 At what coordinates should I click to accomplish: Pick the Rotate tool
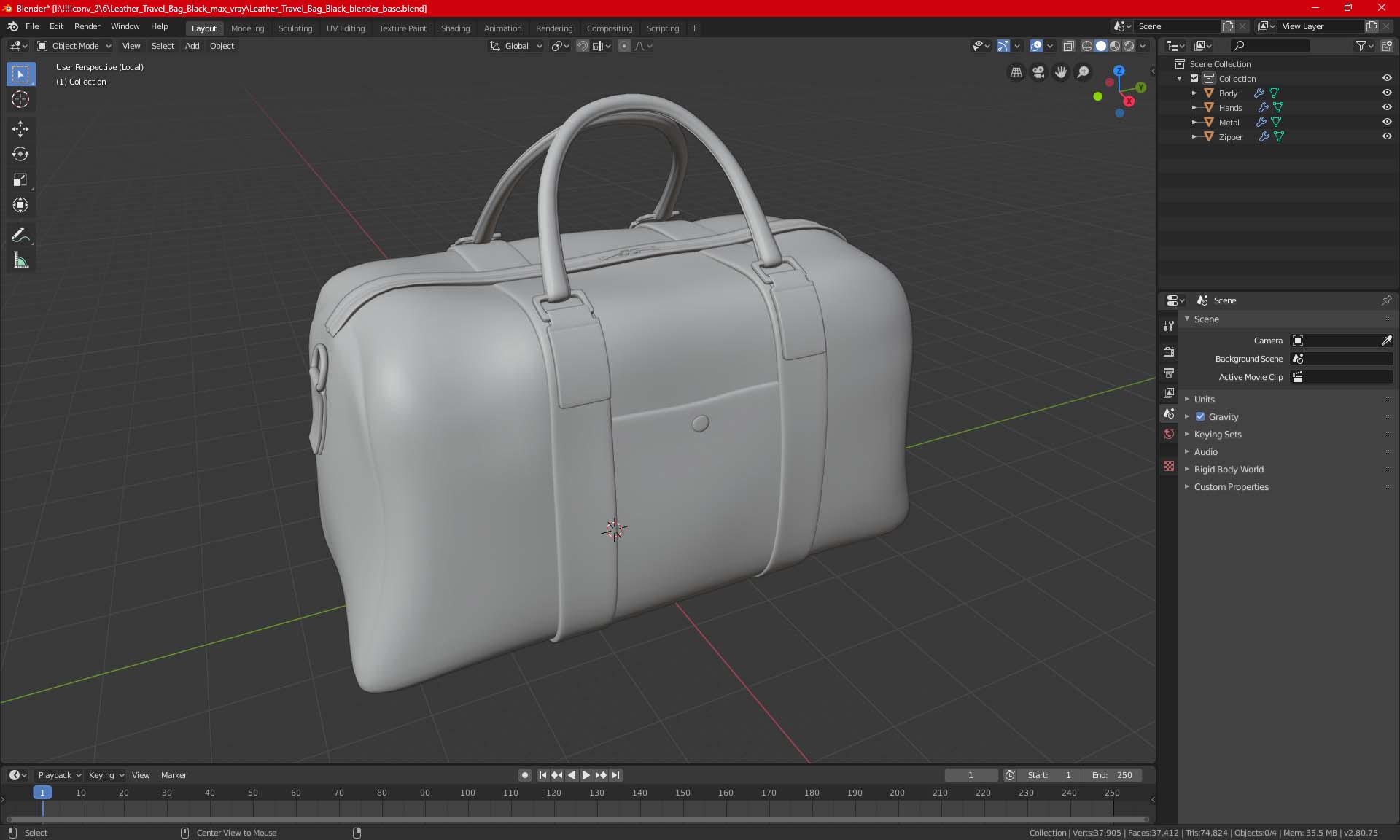20,155
